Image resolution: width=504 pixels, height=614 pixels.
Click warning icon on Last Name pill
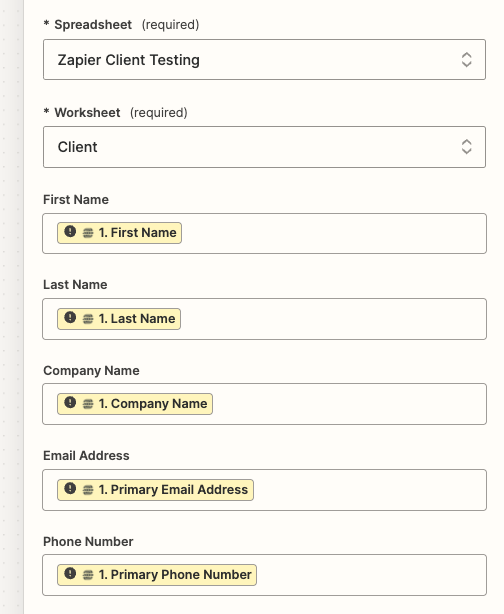point(70,317)
